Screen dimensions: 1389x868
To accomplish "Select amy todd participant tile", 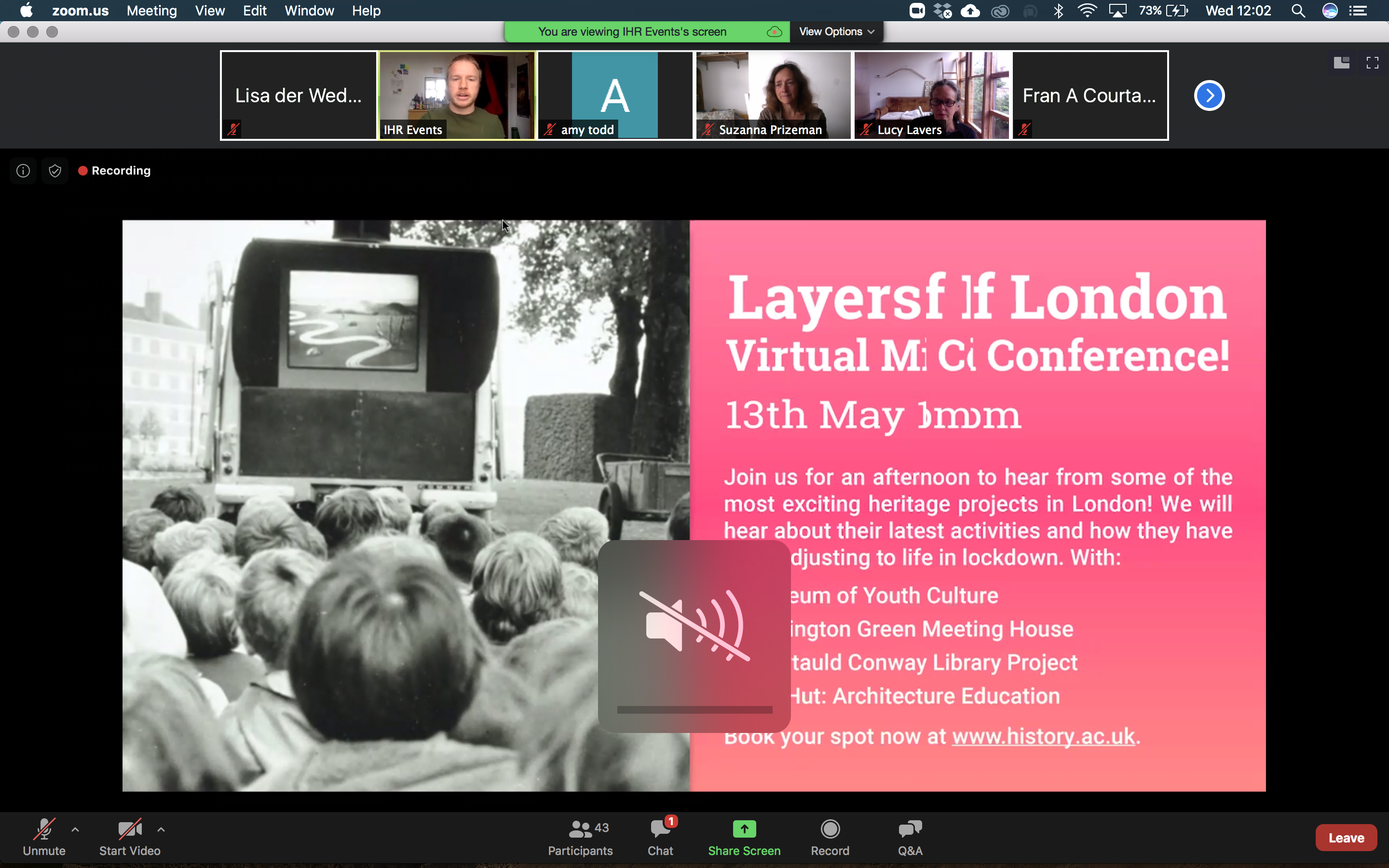I will pyautogui.click(x=615, y=95).
